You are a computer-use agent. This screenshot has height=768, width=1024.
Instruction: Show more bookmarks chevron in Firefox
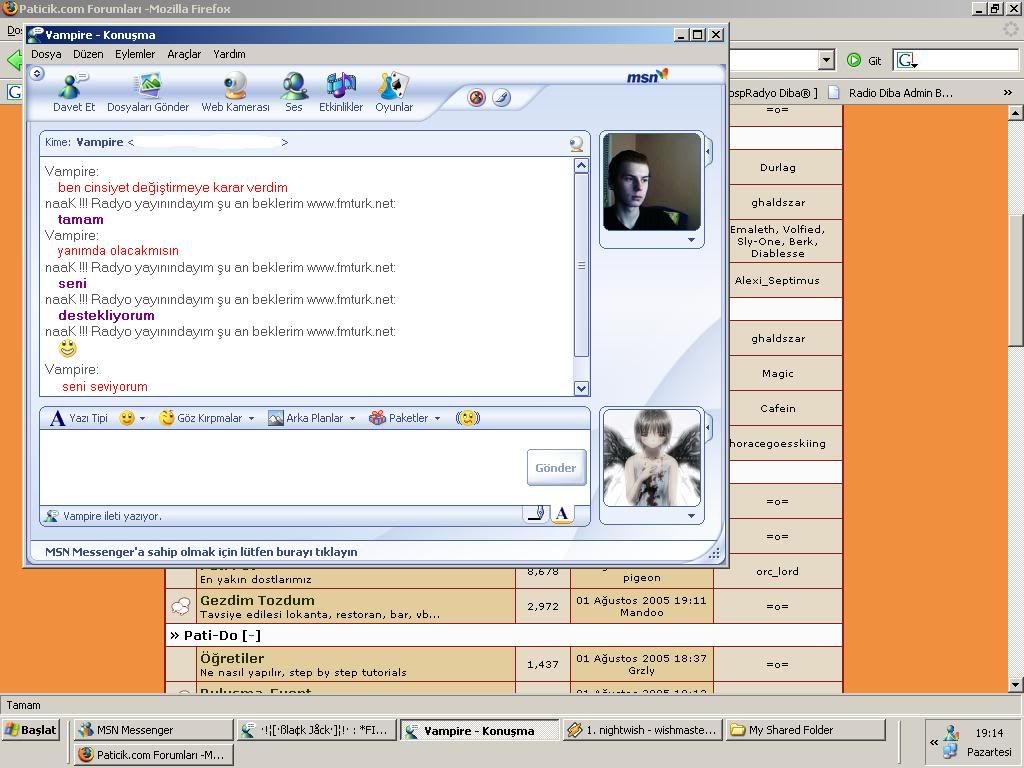pyautogui.click(x=1008, y=93)
